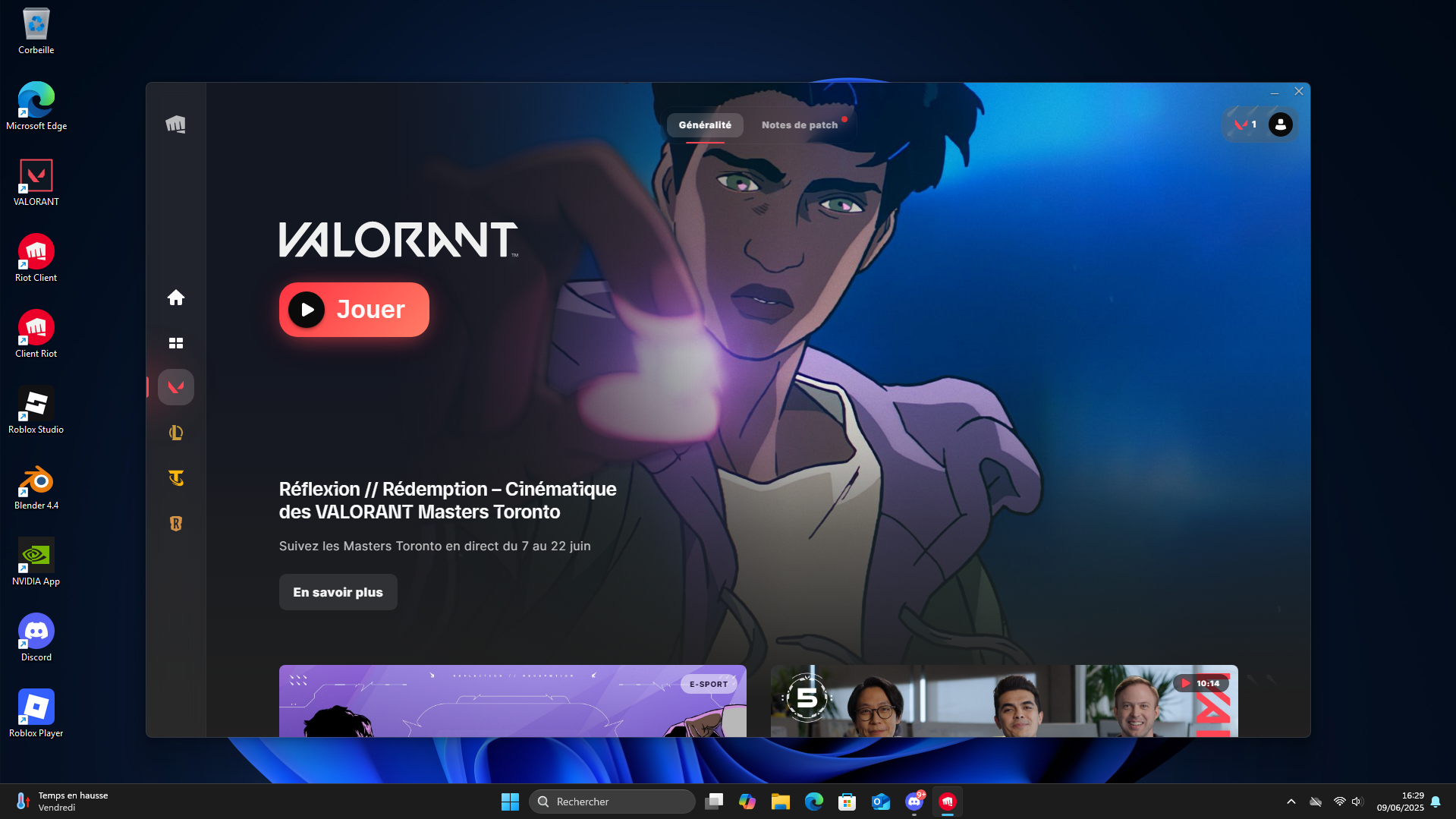
Task: Open Outlook from the taskbar
Action: pos(881,802)
